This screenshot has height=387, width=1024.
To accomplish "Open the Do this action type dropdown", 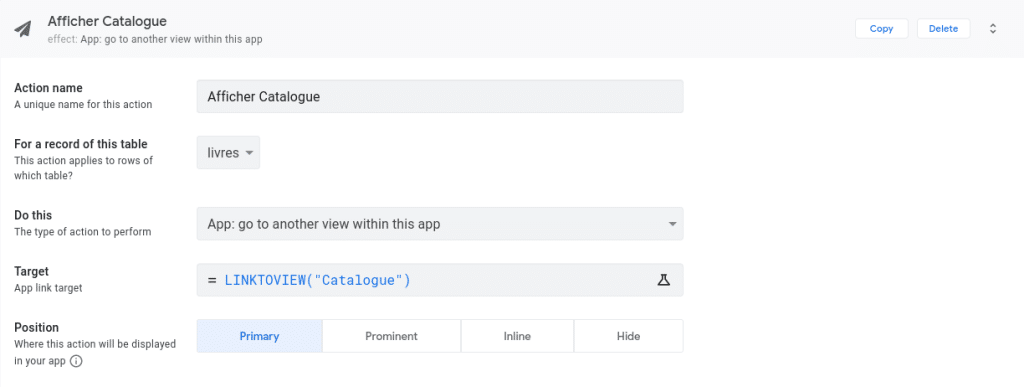I will click(440, 224).
